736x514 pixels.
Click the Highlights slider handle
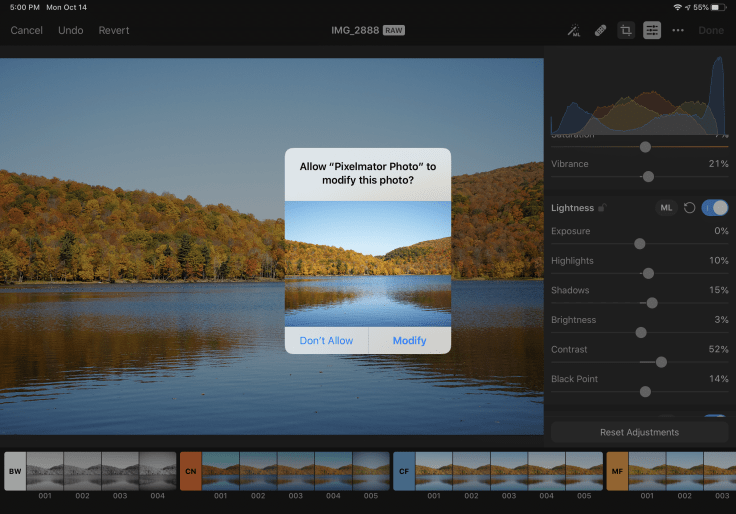(648, 273)
